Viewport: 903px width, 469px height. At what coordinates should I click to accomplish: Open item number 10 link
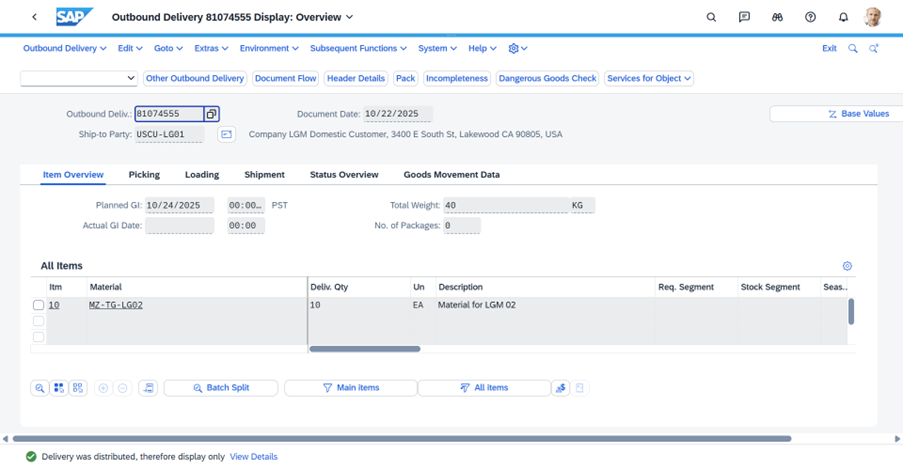(x=54, y=305)
